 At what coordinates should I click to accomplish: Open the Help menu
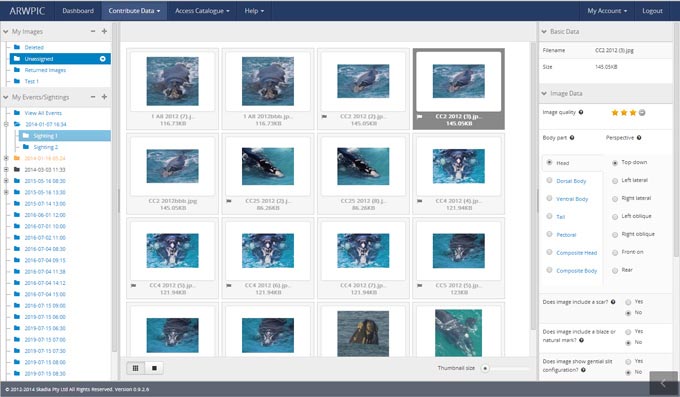coord(254,11)
